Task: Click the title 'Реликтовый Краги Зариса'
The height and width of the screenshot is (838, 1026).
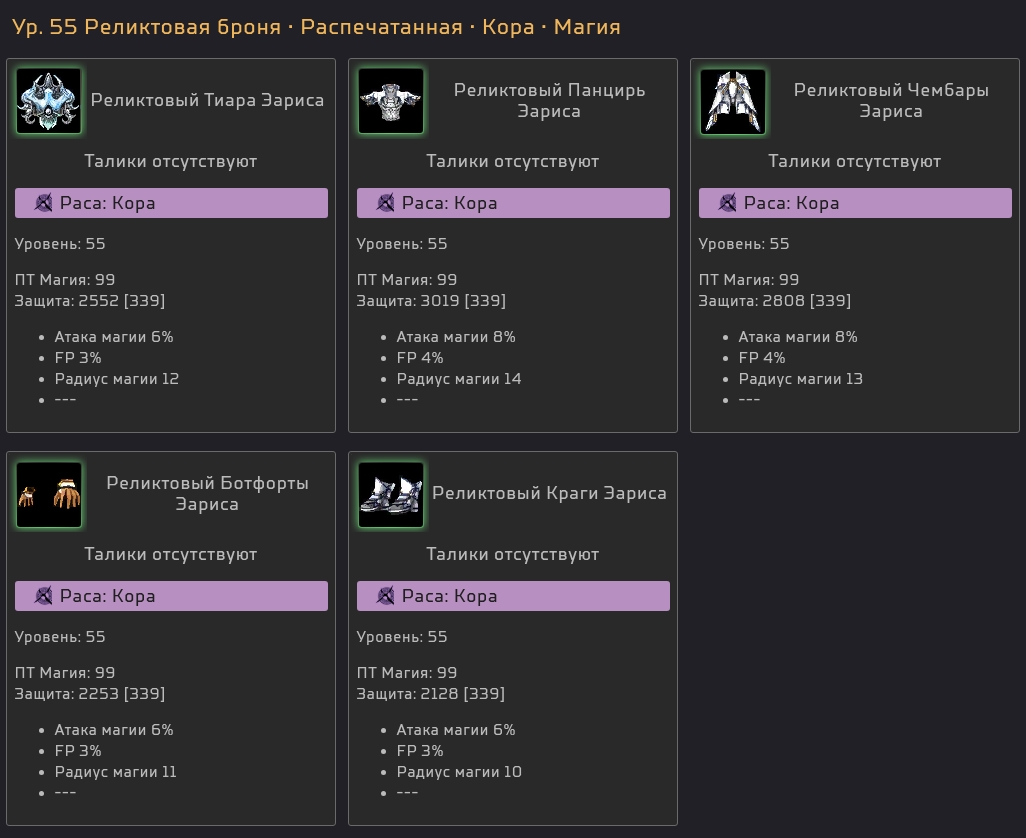Action: (x=550, y=493)
